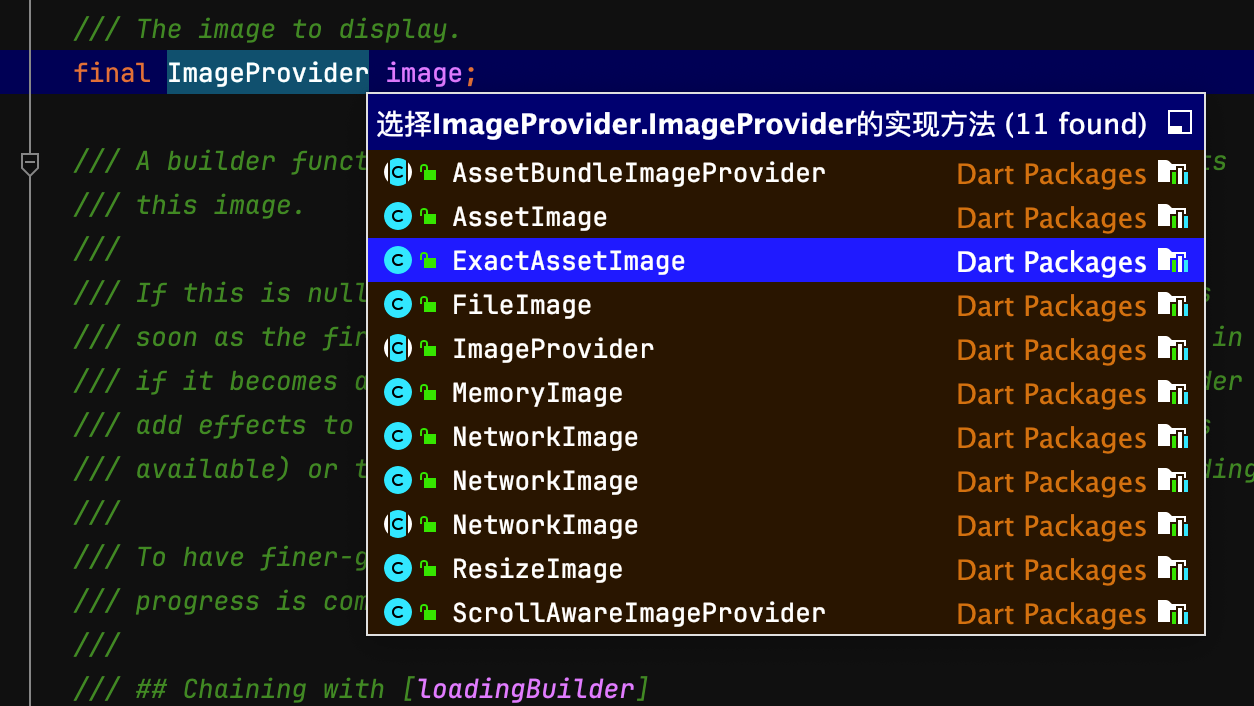Click library icon on ScrollAwareImageProvider row
Viewport: 1254px width, 706px height.
[x=1173, y=613]
